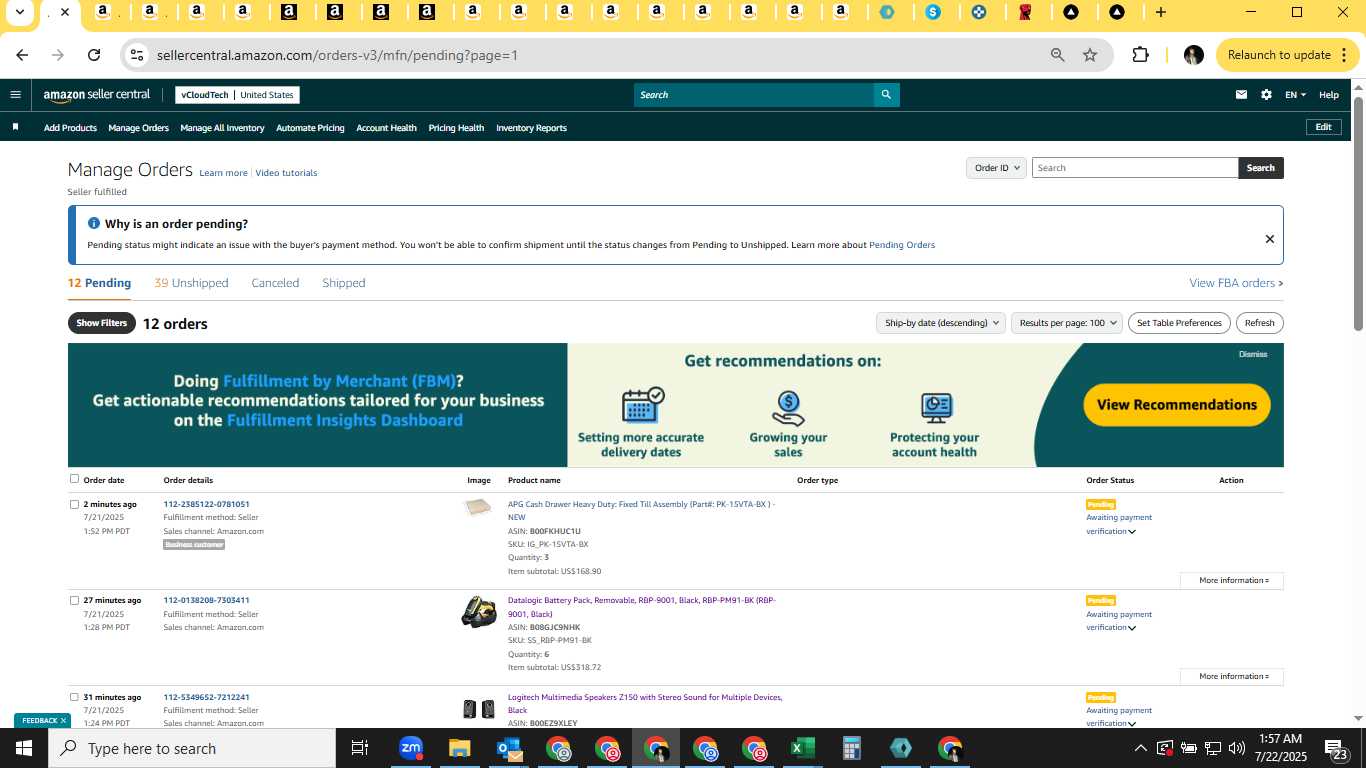Click the Refresh orders button
1366x768 pixels.
[1259, 323]
